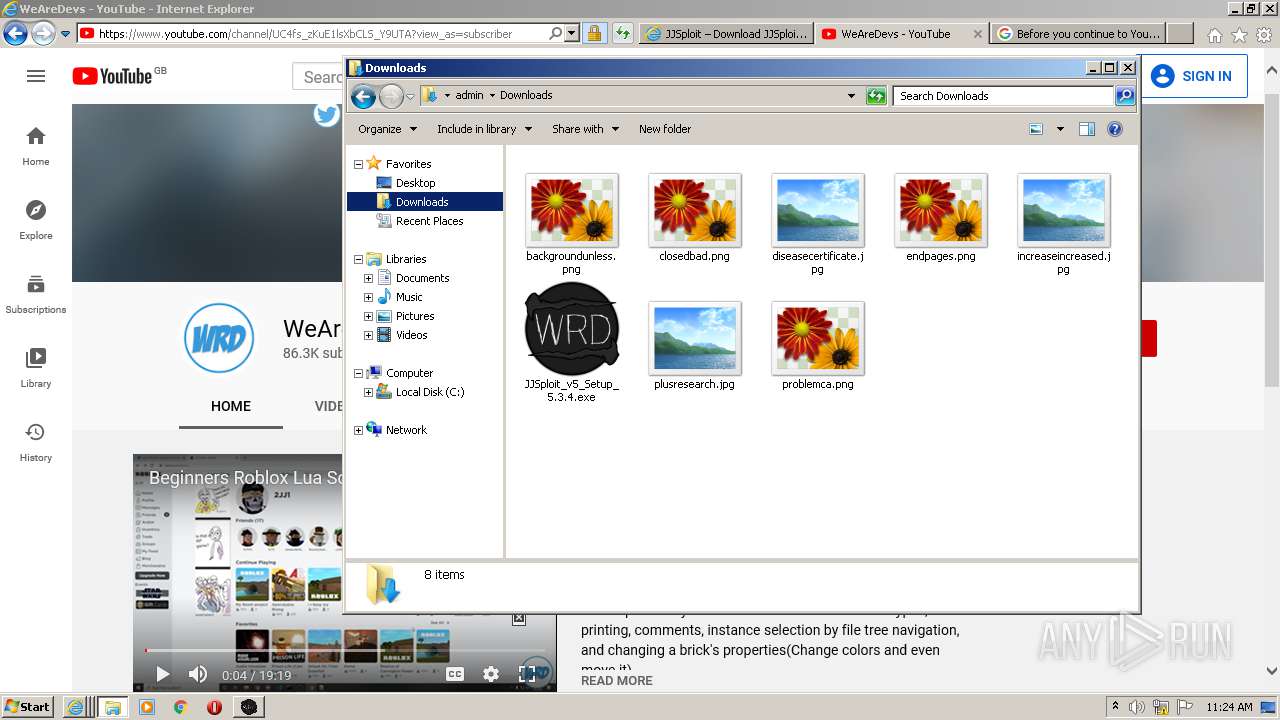Screen dimensions: 1280x720
Task: Open Explorer help icon
Action: (1115, 129)
